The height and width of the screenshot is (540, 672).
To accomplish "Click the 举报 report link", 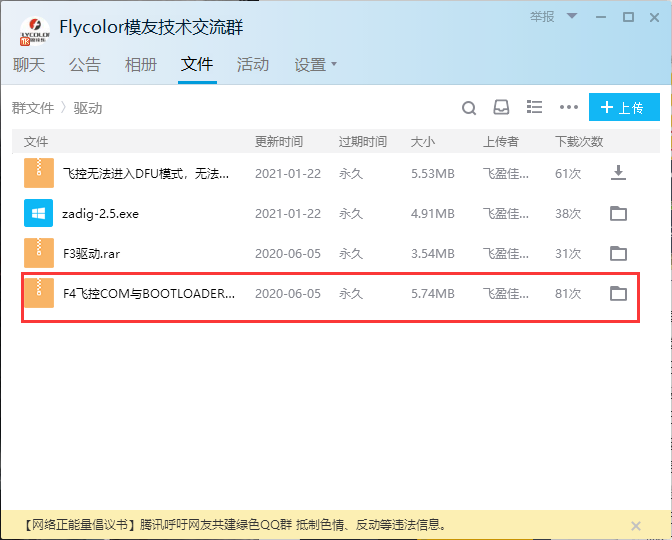I will coord(542,16).
